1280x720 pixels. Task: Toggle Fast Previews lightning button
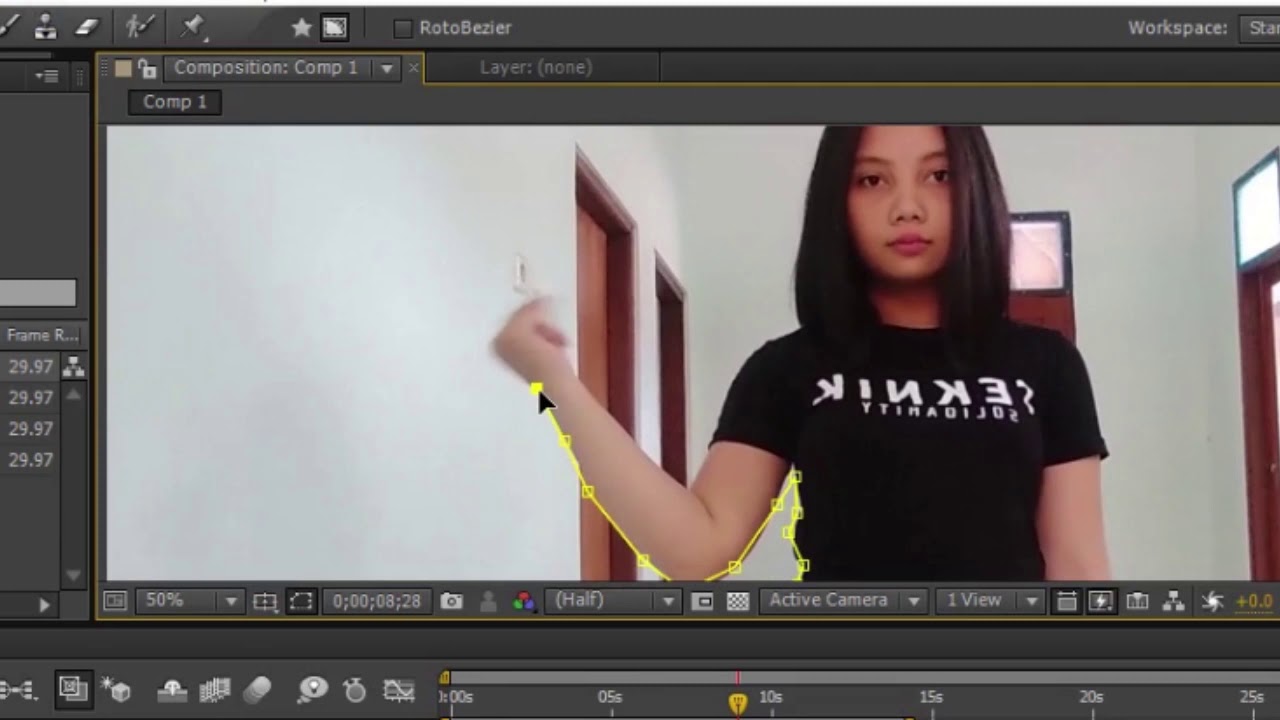pyautogui.click(x=1101, y=601)
